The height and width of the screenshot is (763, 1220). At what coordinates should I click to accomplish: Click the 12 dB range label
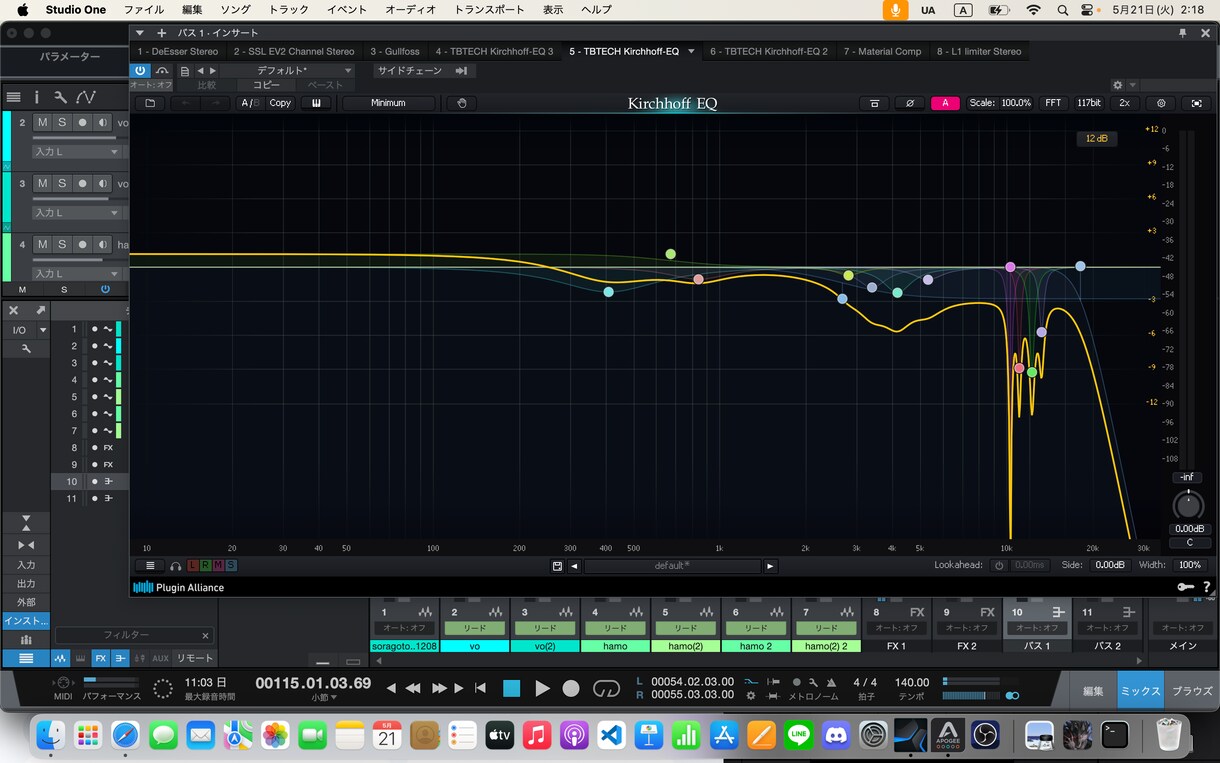pyautogui.click(x=1097, y=138)
